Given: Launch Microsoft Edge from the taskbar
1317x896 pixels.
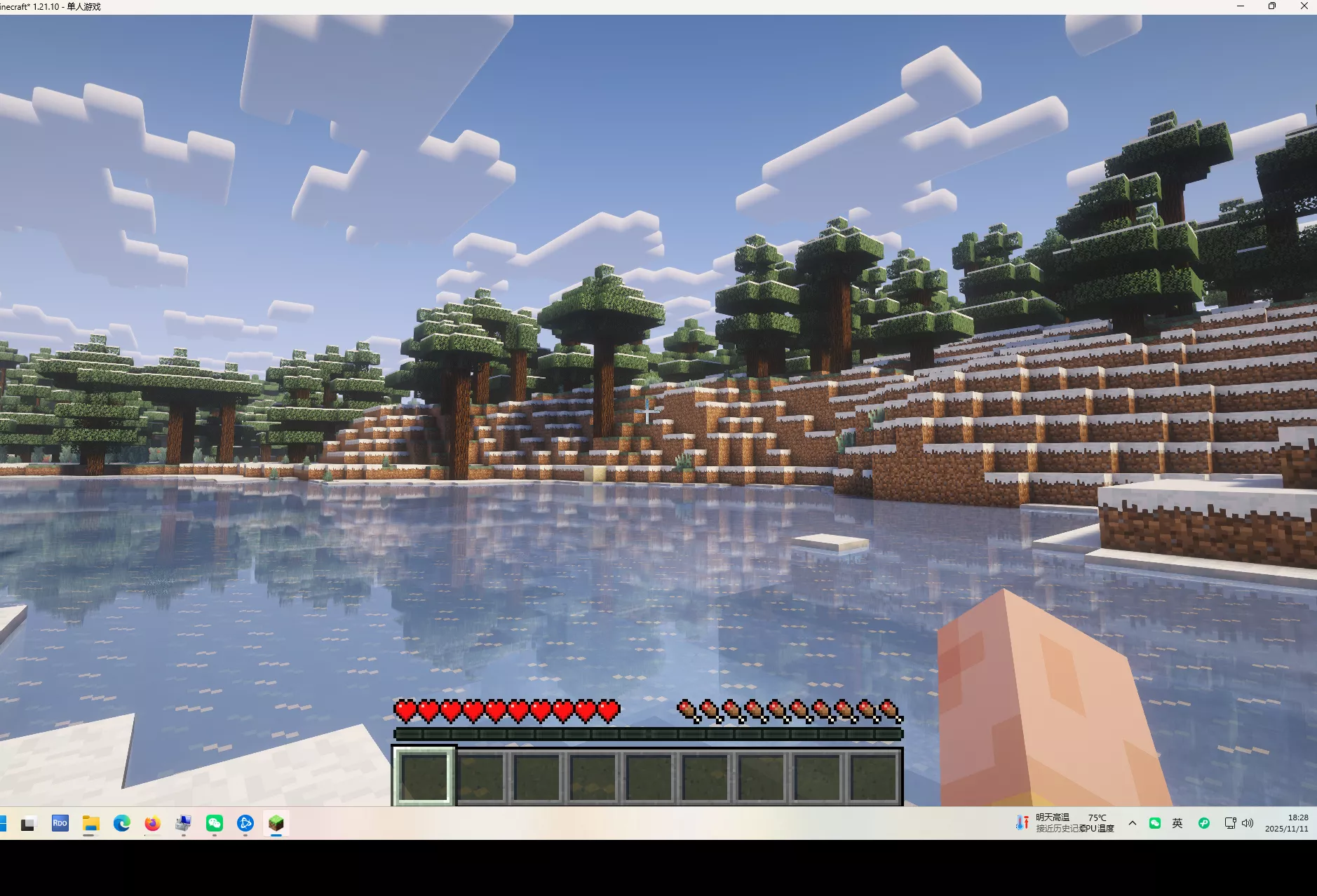Looking at the screenshot, I should tap(122, 823).
